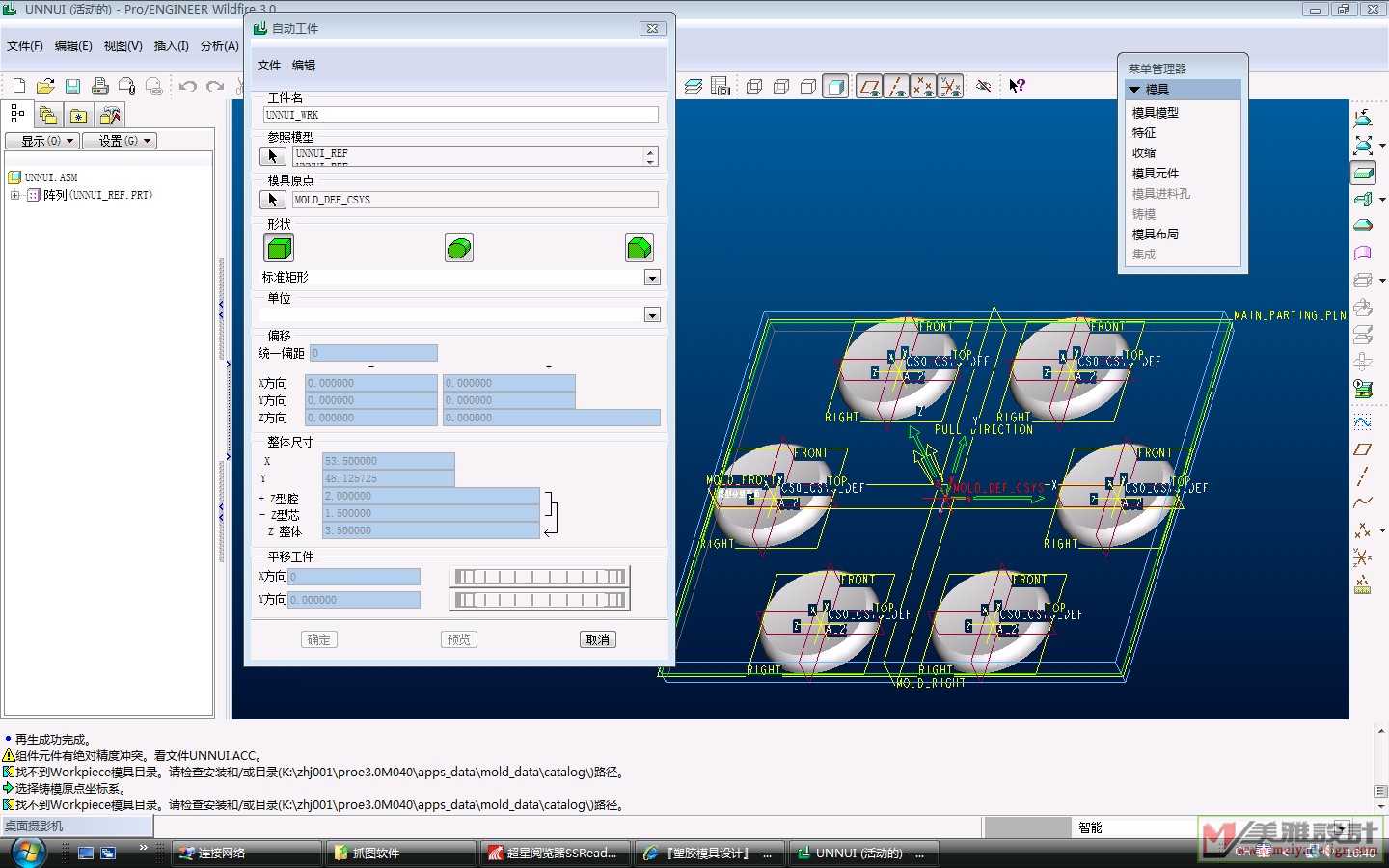Open the 插入(I) menu
This screenshot has width=1389, height=868.
click(172, 45)
